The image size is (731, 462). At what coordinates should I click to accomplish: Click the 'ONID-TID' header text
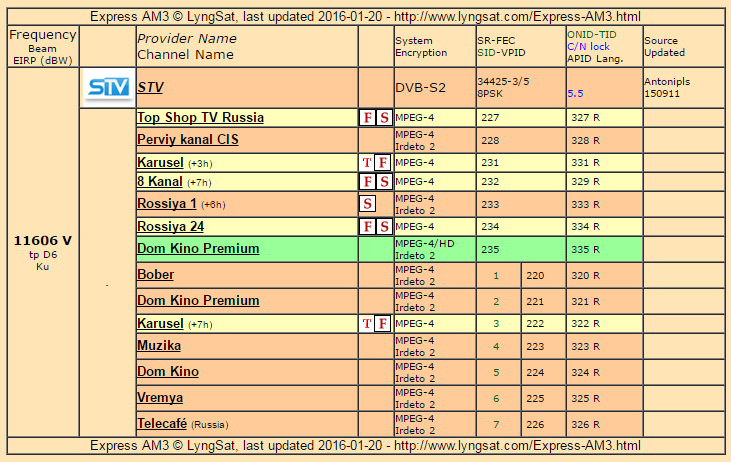tap(592, 34)
